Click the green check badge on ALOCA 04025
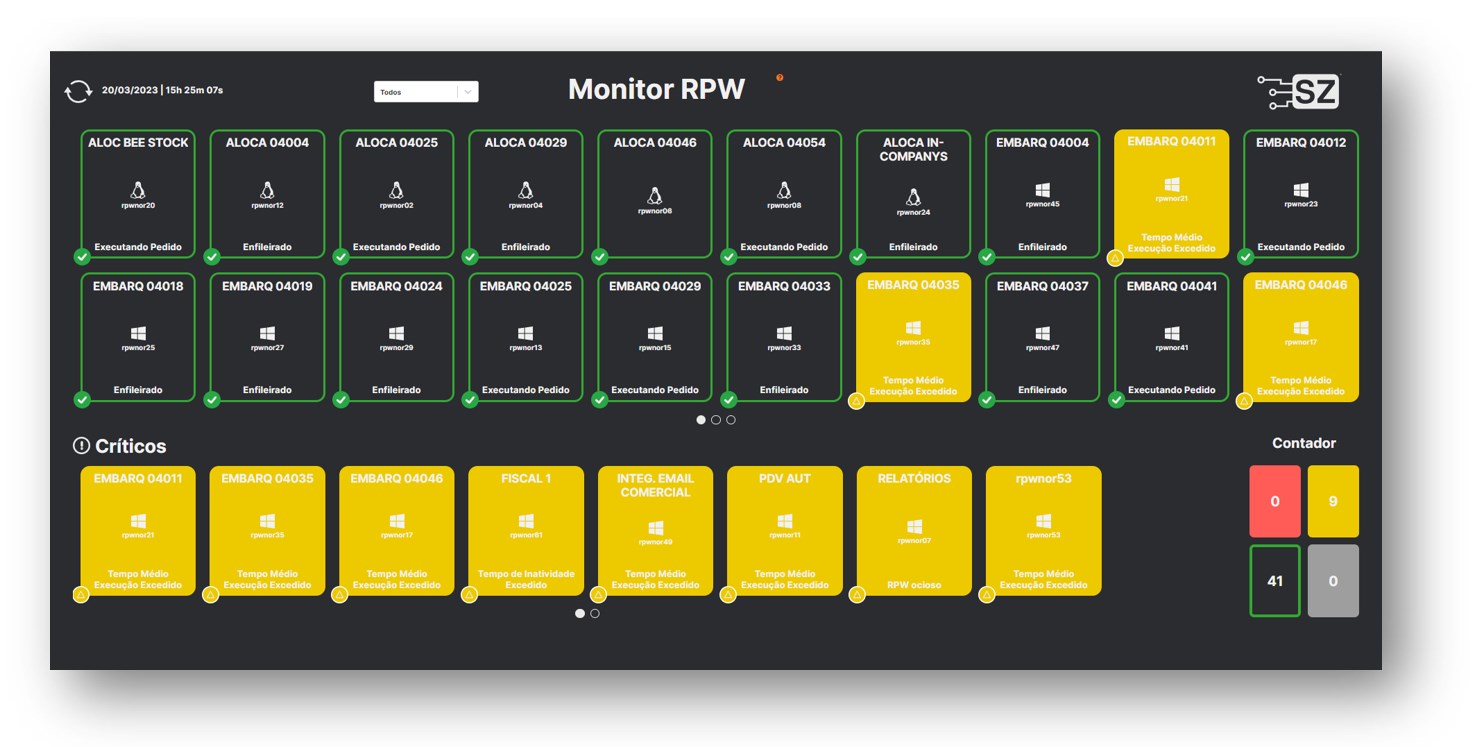Screen dimensions: 1478x747 point(341,257)
